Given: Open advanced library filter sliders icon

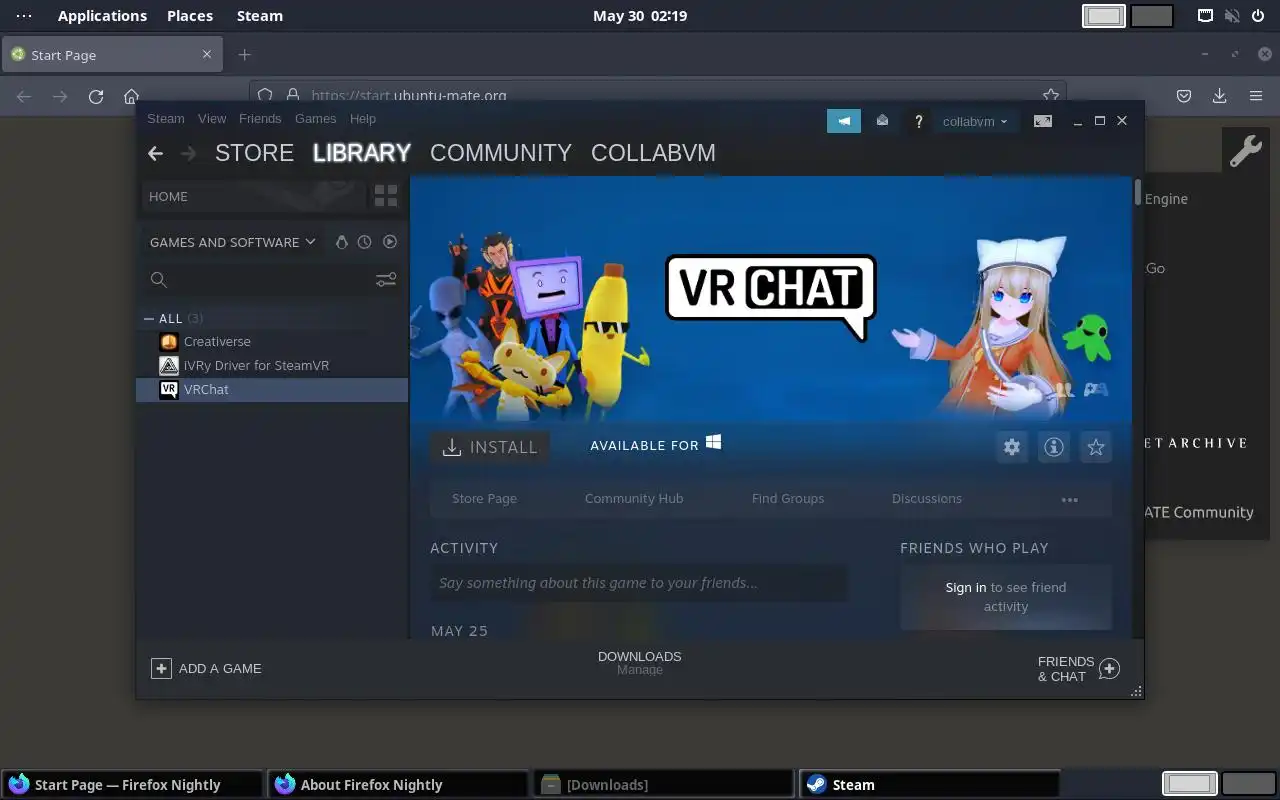Looking at the screenshot, I should pyautogui.click(x=386, y=280).
